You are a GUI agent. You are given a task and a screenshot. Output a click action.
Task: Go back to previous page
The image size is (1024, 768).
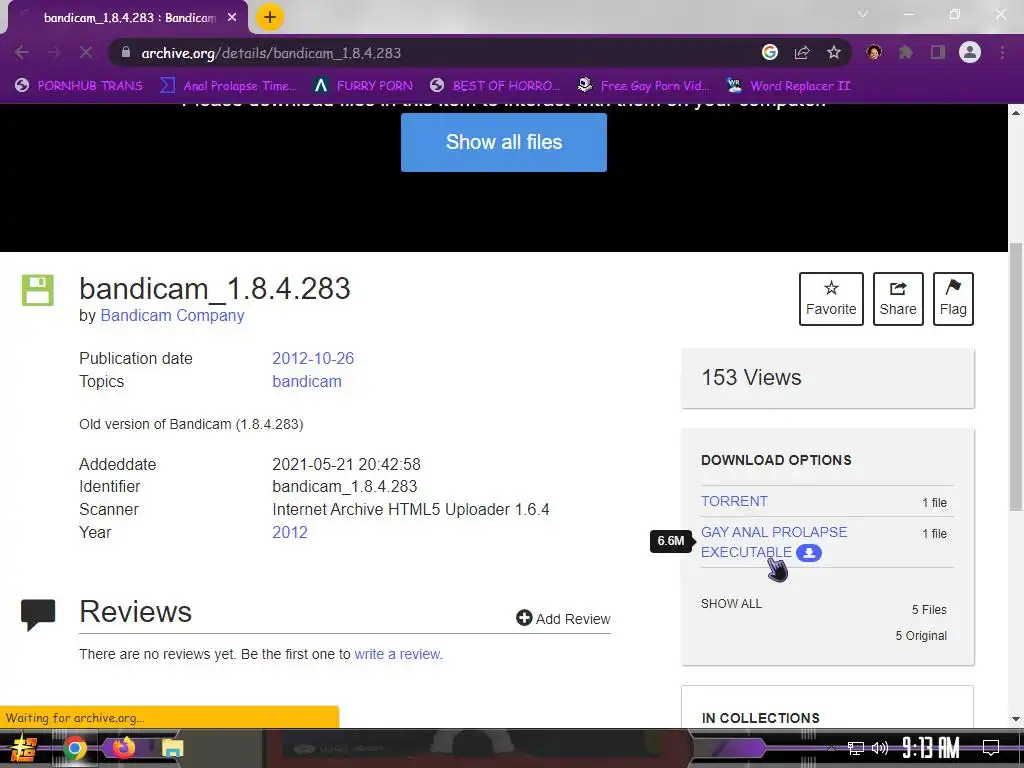coord(22,53)
